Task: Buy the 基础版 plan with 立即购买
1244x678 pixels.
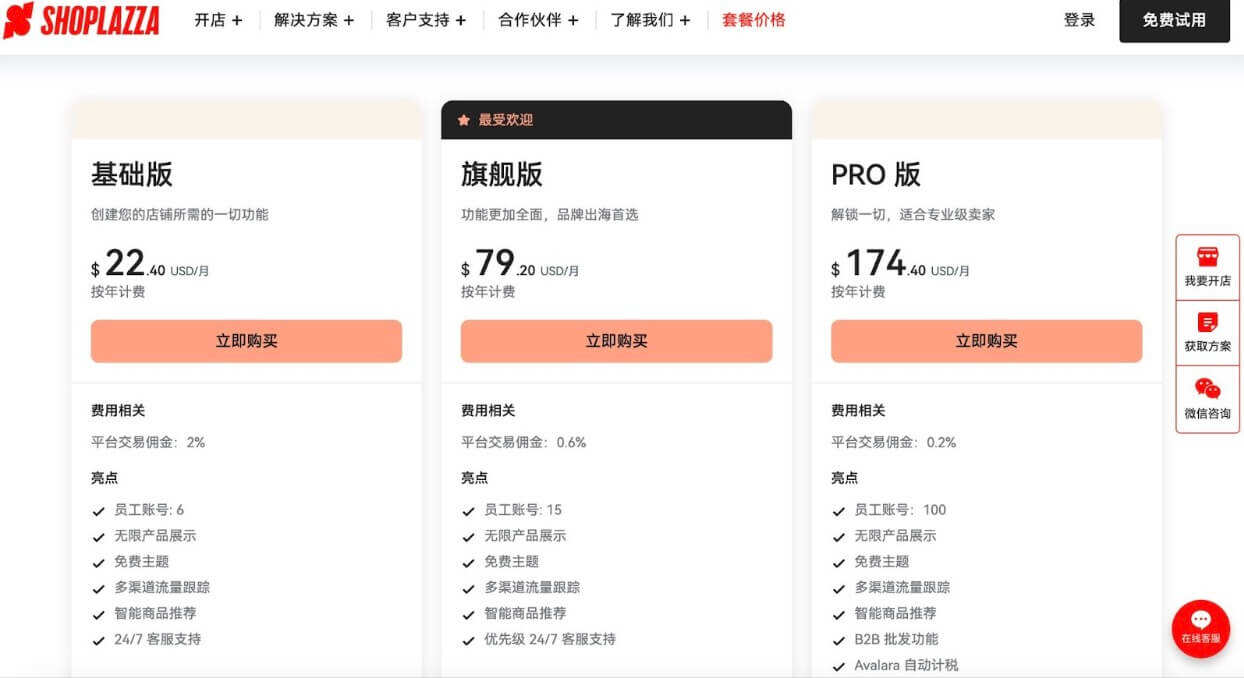Action: pyautogui.click(x=246, y=341)
